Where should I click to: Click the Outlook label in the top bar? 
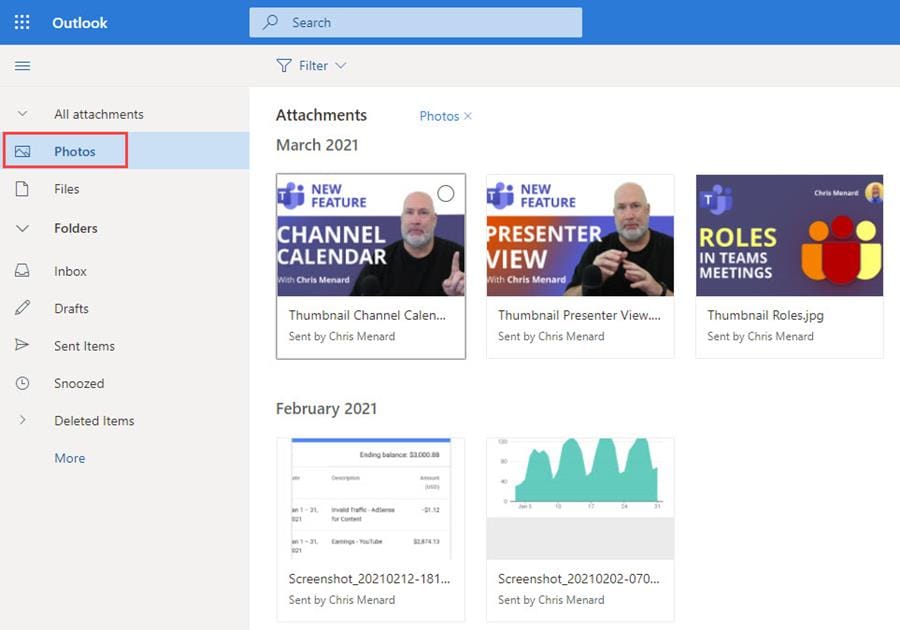tap(79, 21)
